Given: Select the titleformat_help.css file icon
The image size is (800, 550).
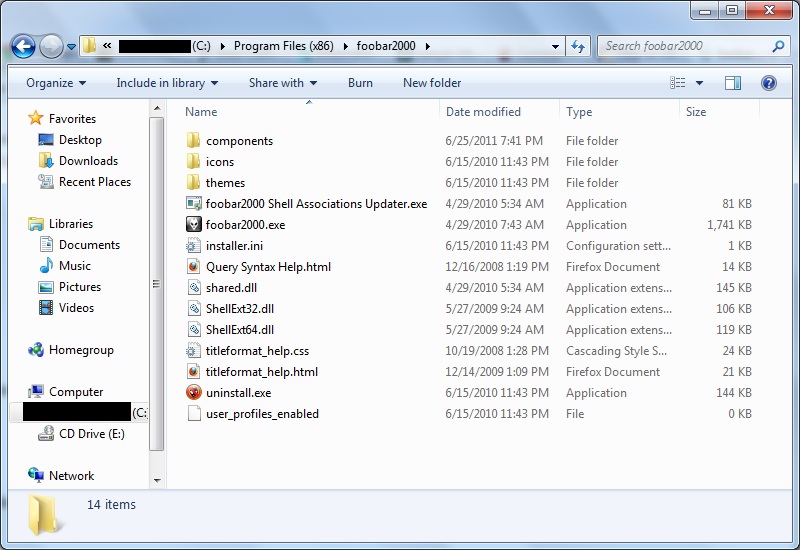Looking at the screenshot, I should (x=193, y=351).
